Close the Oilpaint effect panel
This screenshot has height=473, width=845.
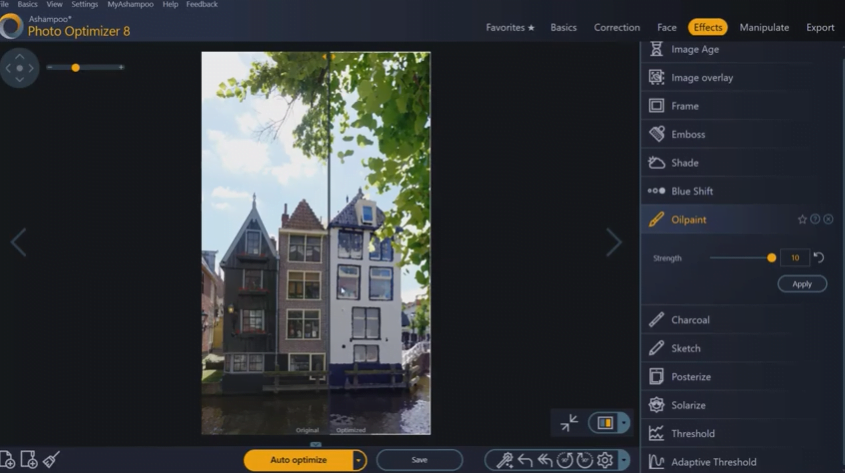pos(828,219)
